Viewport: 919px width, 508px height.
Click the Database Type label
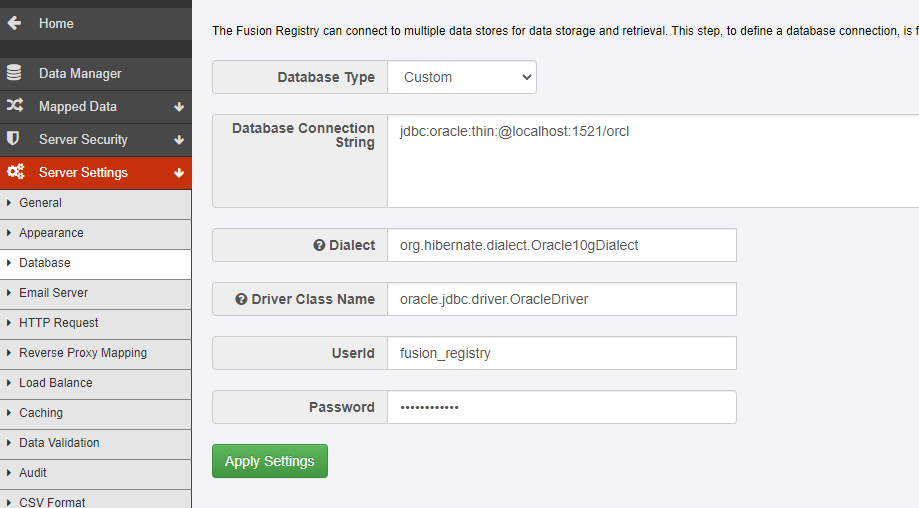[326, 77]
